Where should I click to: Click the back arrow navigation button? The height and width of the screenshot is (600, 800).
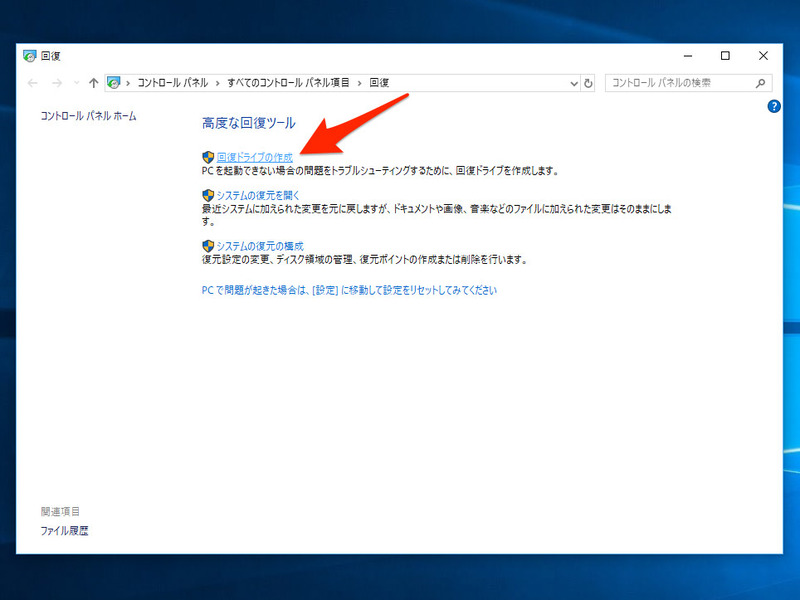point(33,83)
